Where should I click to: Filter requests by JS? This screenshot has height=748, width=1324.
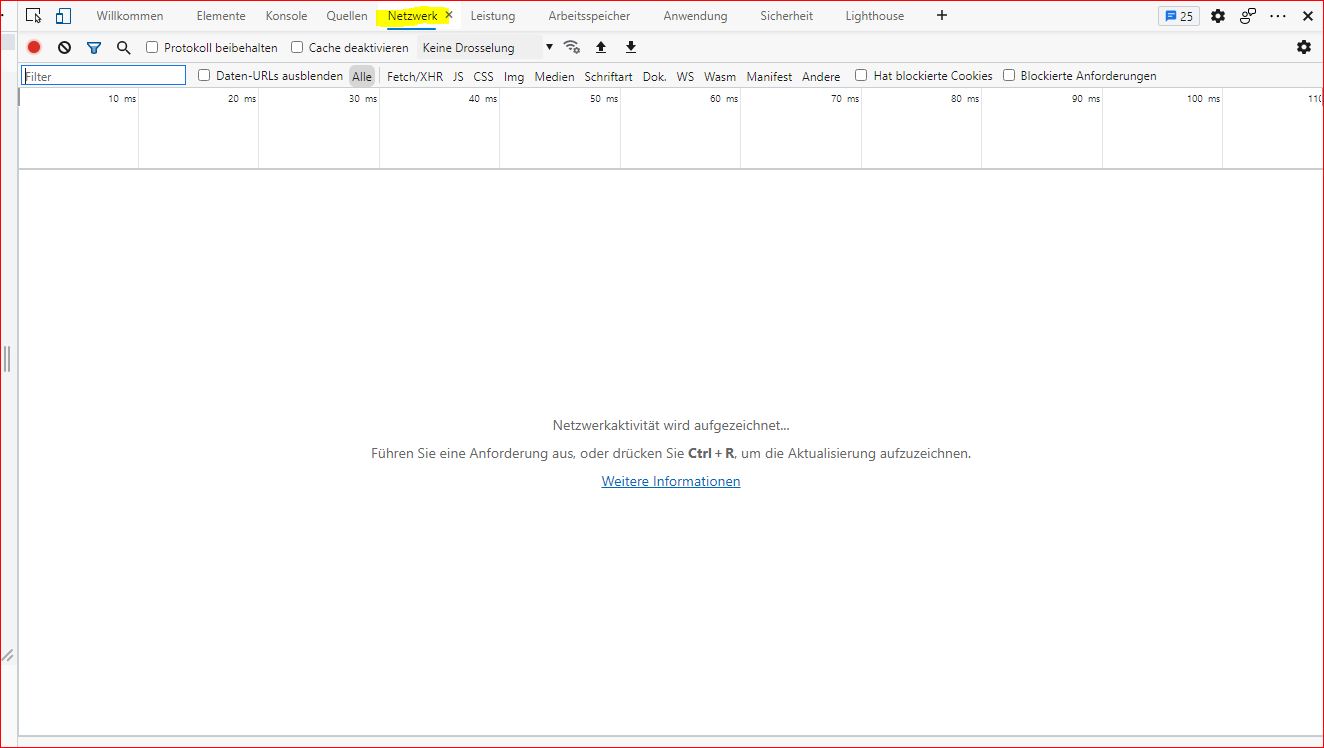(x=458, y=76)
